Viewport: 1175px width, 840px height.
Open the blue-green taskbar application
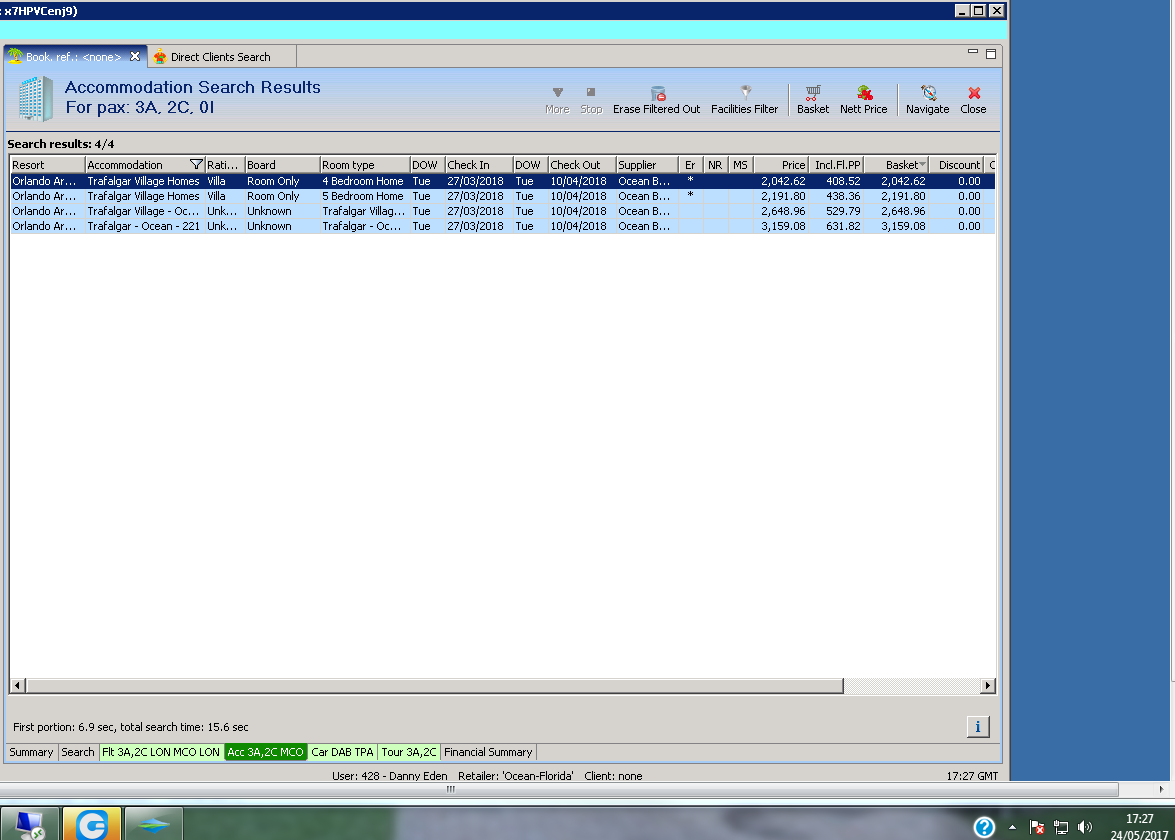[154, 825]
